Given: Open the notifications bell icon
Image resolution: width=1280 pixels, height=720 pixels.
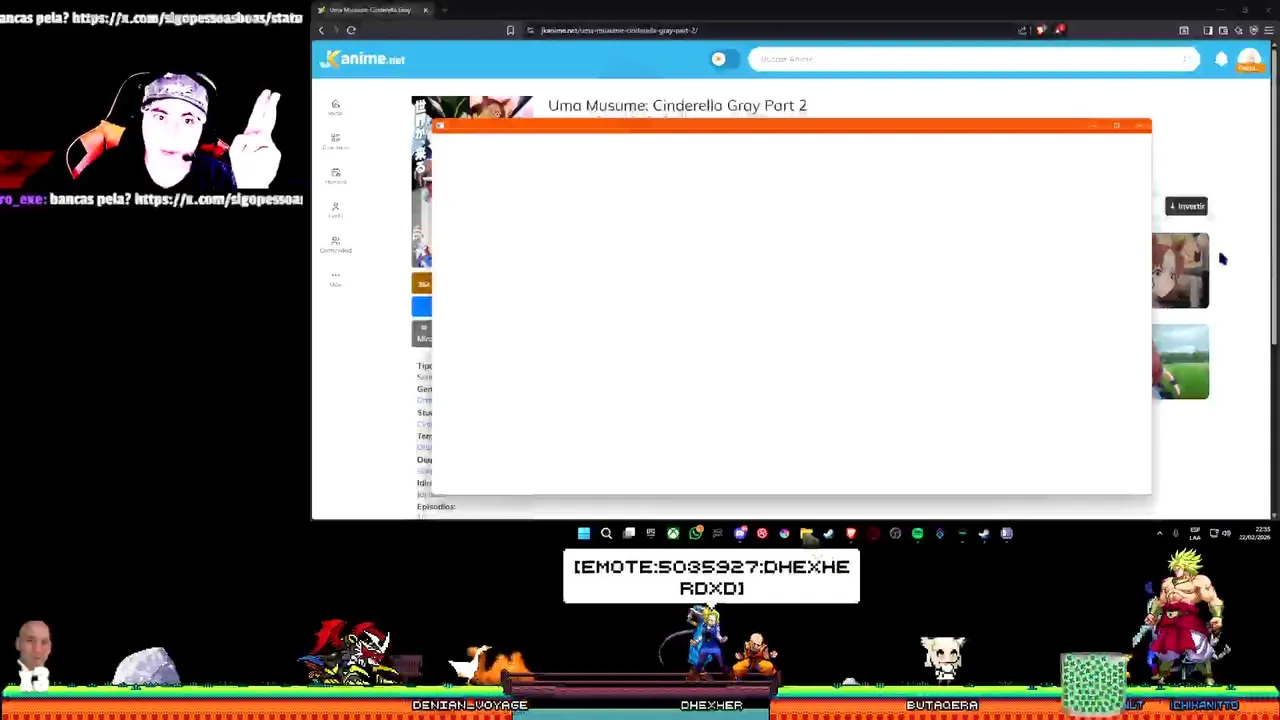Looking at the screenshot, I should [x=1221, y=59].
